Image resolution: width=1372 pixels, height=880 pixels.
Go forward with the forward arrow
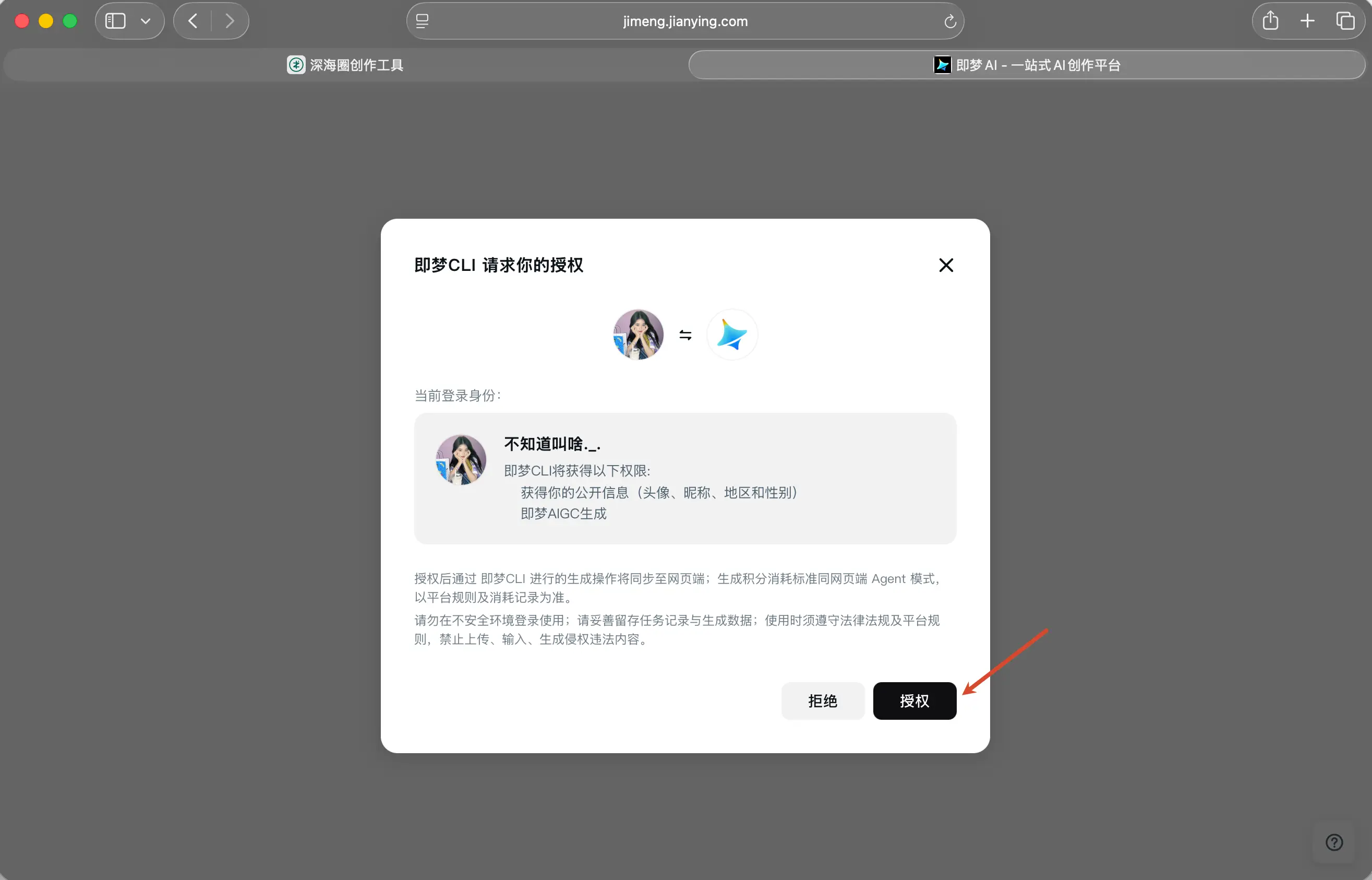tap(230, 21)
